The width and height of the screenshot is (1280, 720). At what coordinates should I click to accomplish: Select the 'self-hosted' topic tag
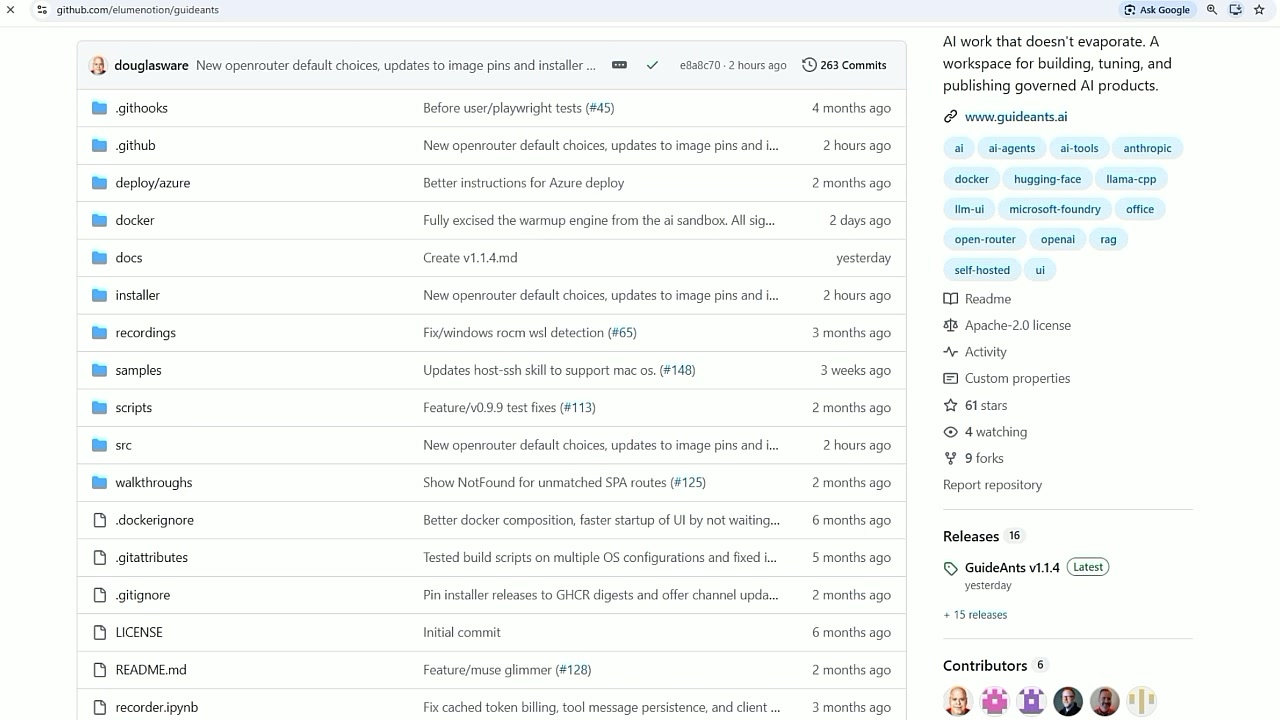tap(982, 270)
